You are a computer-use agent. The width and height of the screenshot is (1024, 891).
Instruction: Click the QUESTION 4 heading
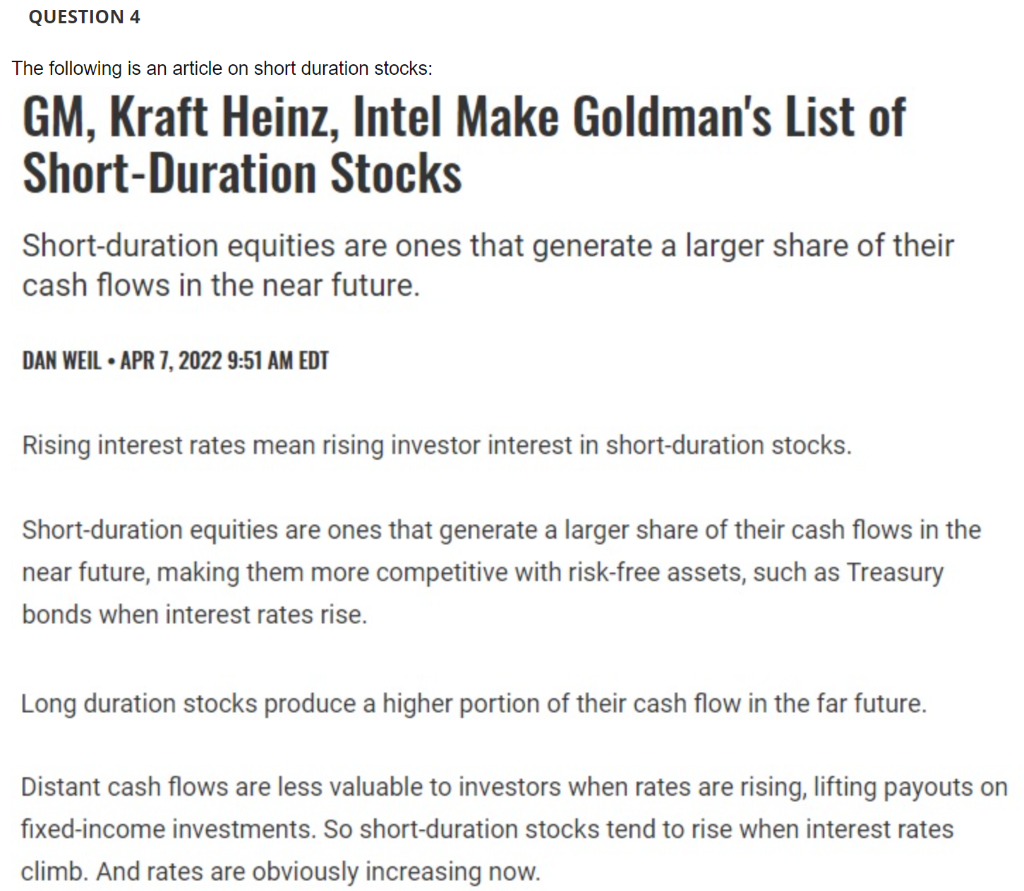[84, 17]
